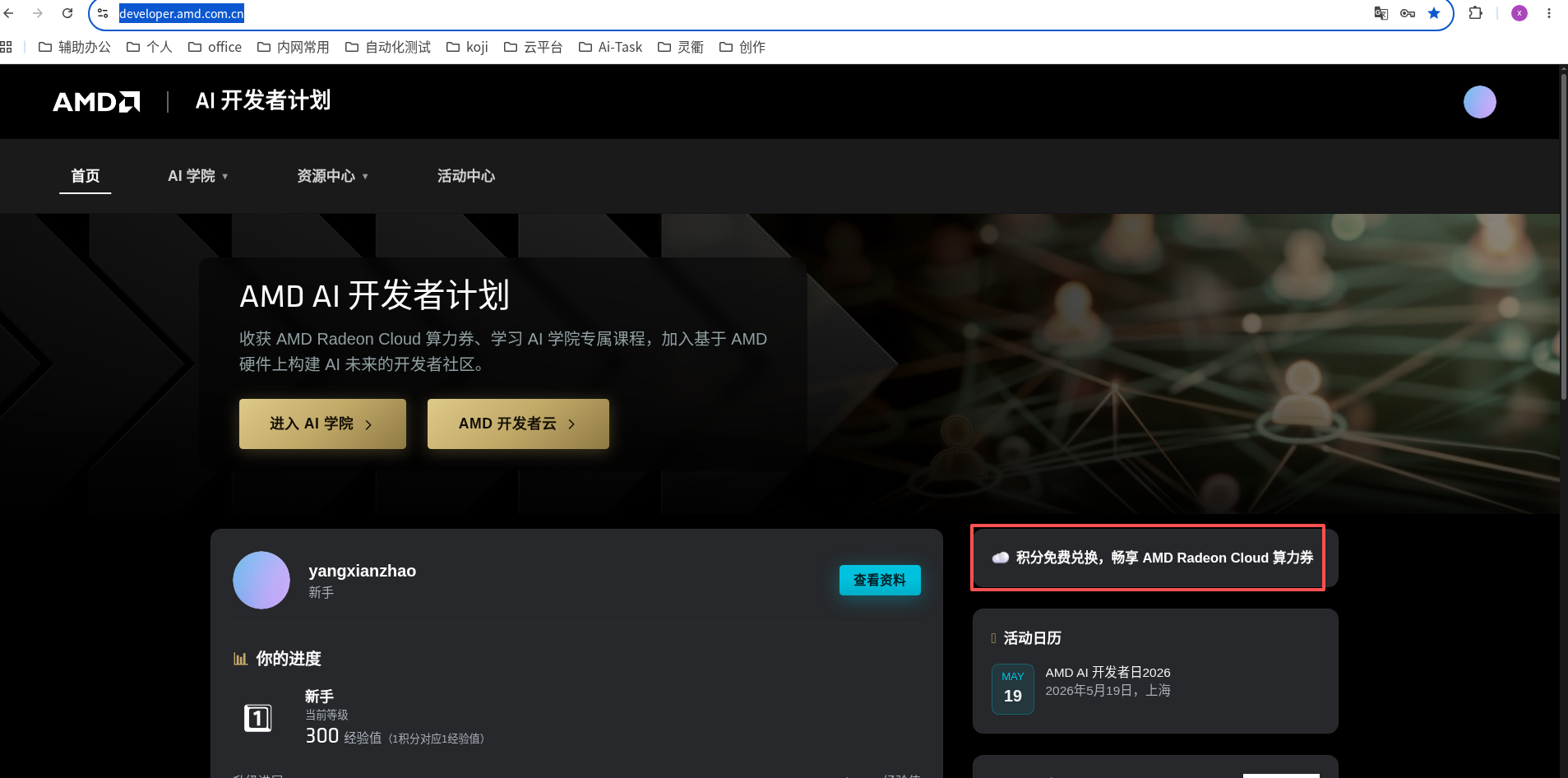The width and height of the screenshot is (1568, 778).
Task: Click yangxianzhao's profile avatar
Action: click(261, 580)
